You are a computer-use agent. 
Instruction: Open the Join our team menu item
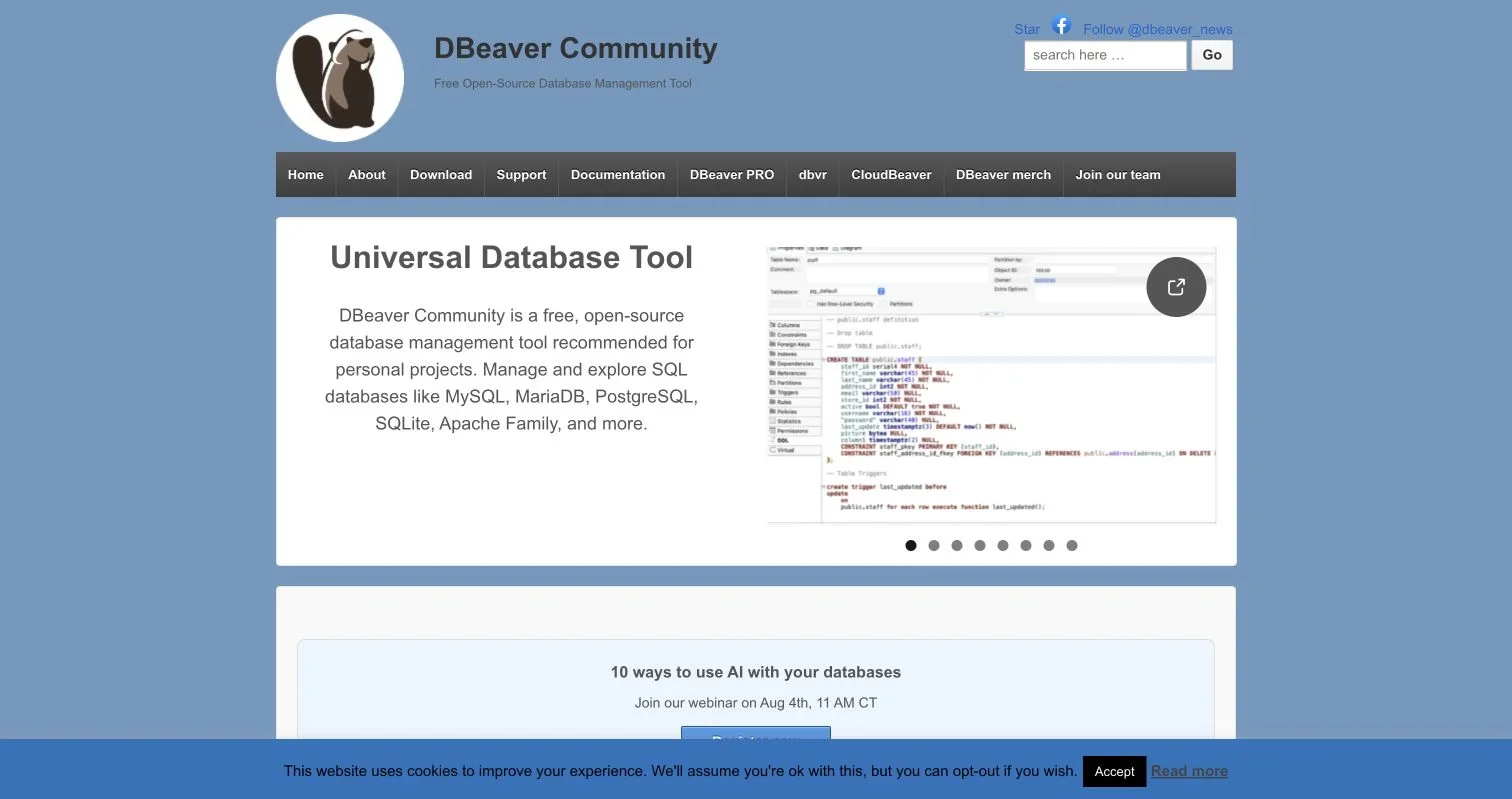point(1118,174)
